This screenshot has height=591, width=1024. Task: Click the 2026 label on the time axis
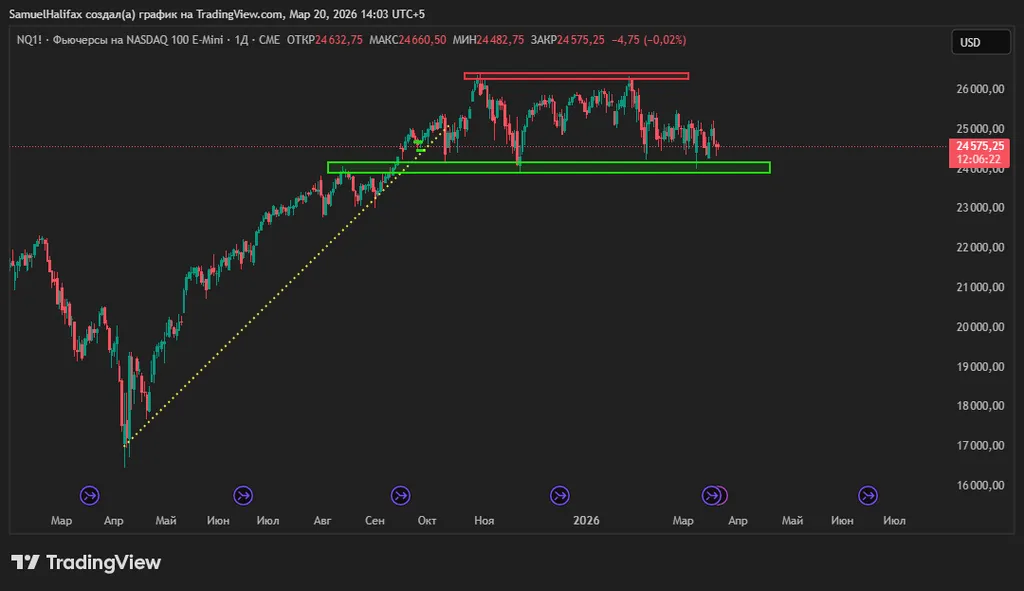586,521
